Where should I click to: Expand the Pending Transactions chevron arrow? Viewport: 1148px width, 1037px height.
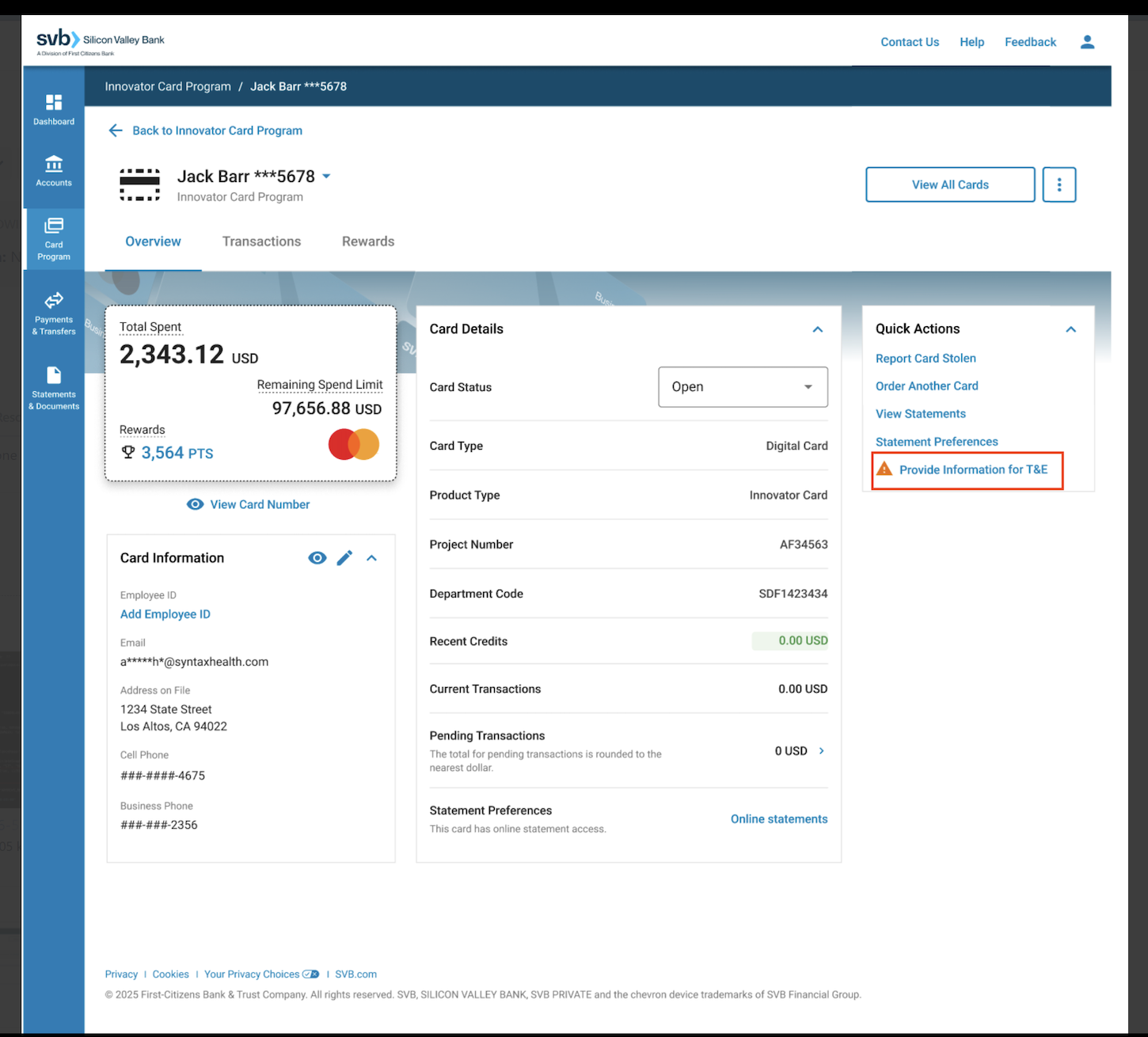[x=822, y=750]
